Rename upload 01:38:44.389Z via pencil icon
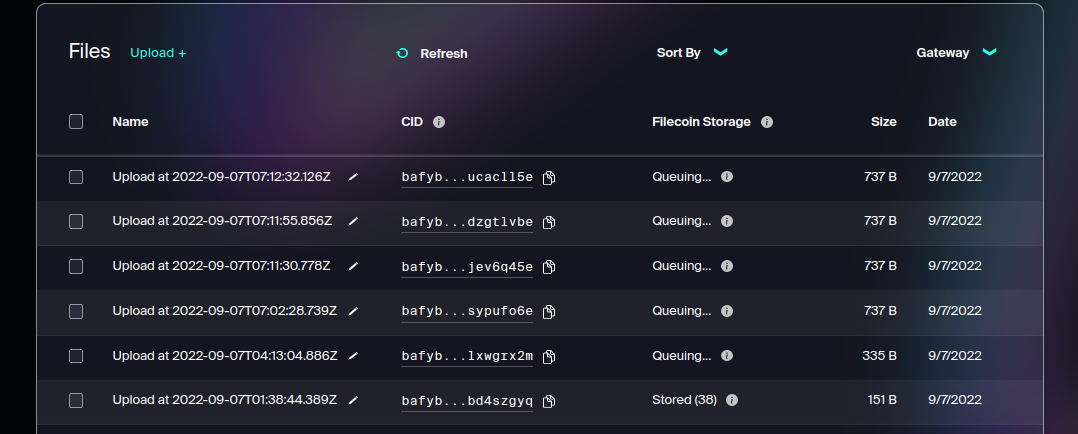Viewport: 1078px width, 434px height. (x=353, y=400)
